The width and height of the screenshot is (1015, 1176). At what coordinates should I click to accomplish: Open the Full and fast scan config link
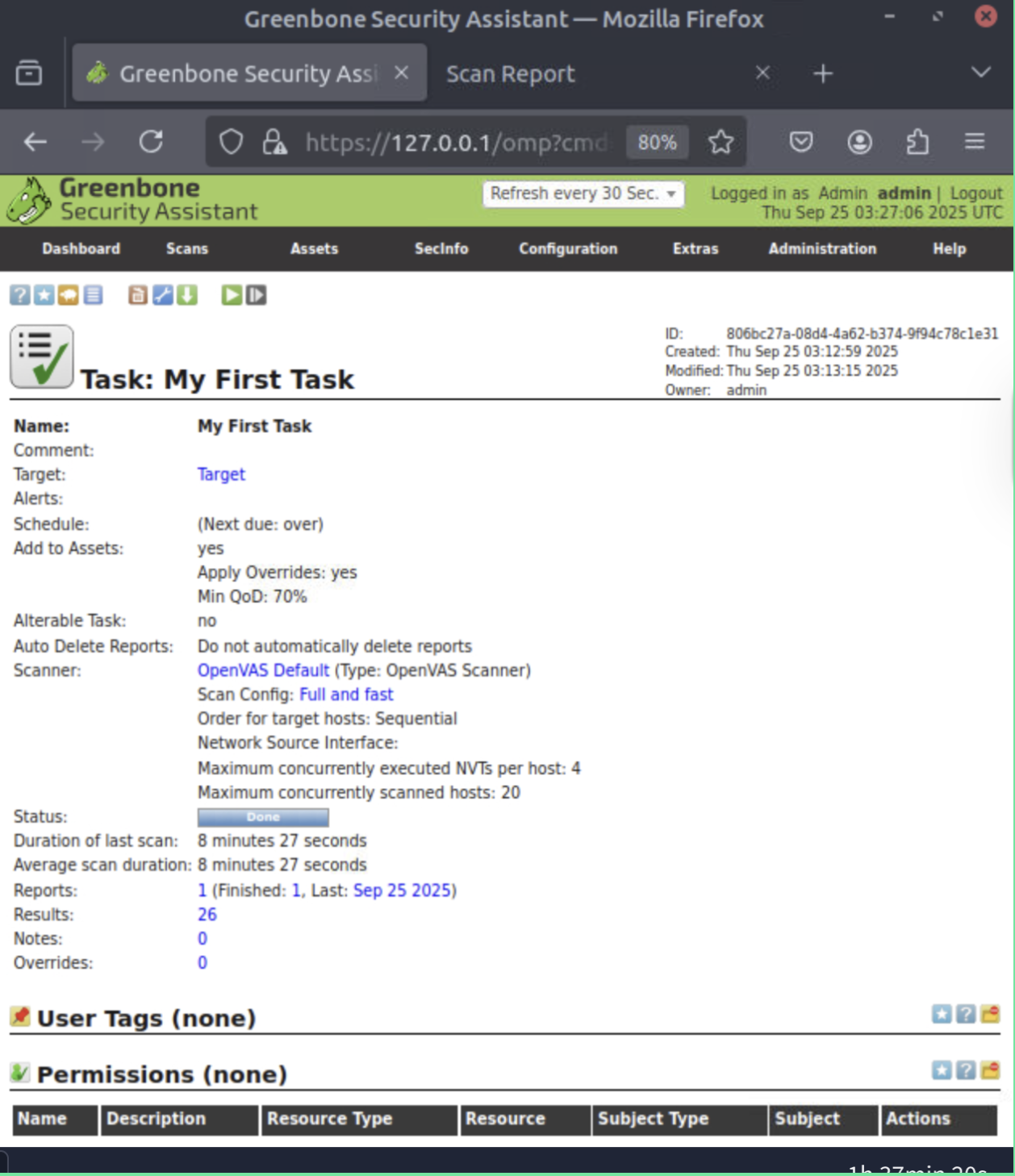[346, 694]
